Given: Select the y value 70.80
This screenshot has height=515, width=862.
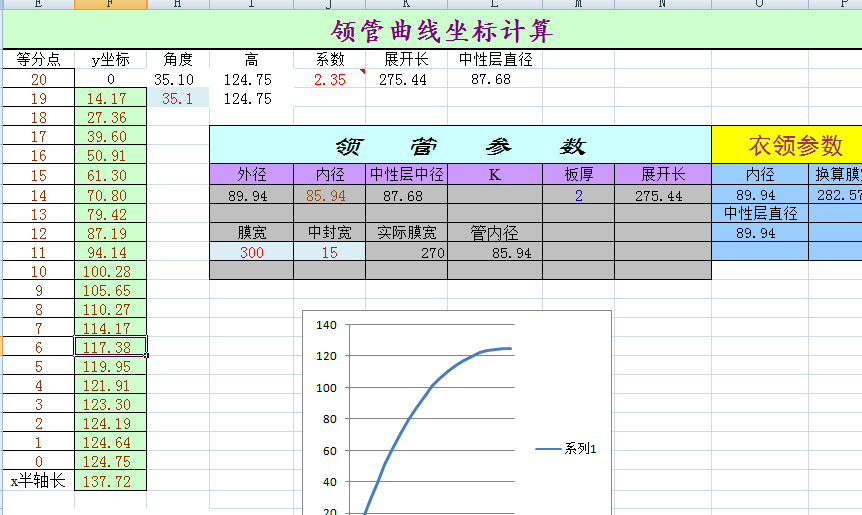Looking at the screenshot, I should click(x=110, y=195).
